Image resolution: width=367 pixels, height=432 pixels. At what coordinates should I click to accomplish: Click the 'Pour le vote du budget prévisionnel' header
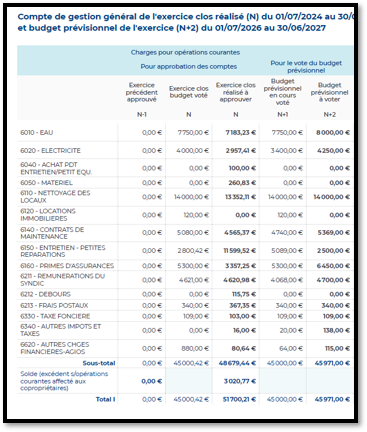pos(306,66)
